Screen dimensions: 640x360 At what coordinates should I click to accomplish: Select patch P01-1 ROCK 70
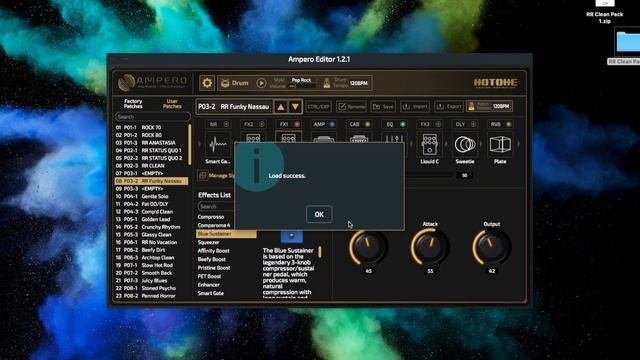151,127
